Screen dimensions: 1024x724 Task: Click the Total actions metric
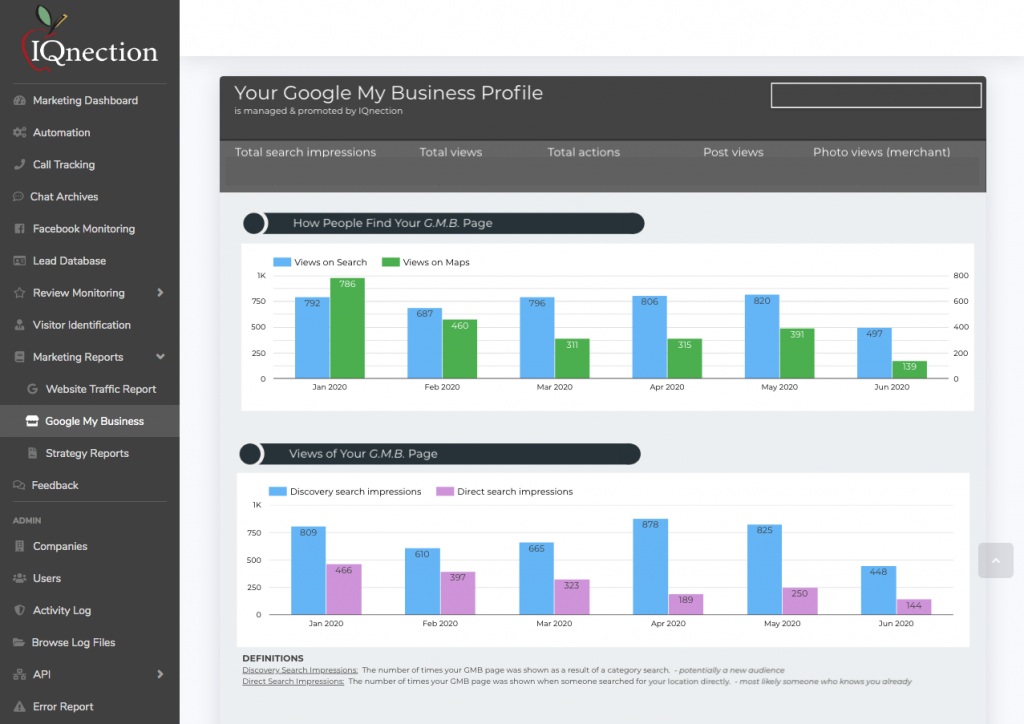pyautogui.click(x=583, y=152)
